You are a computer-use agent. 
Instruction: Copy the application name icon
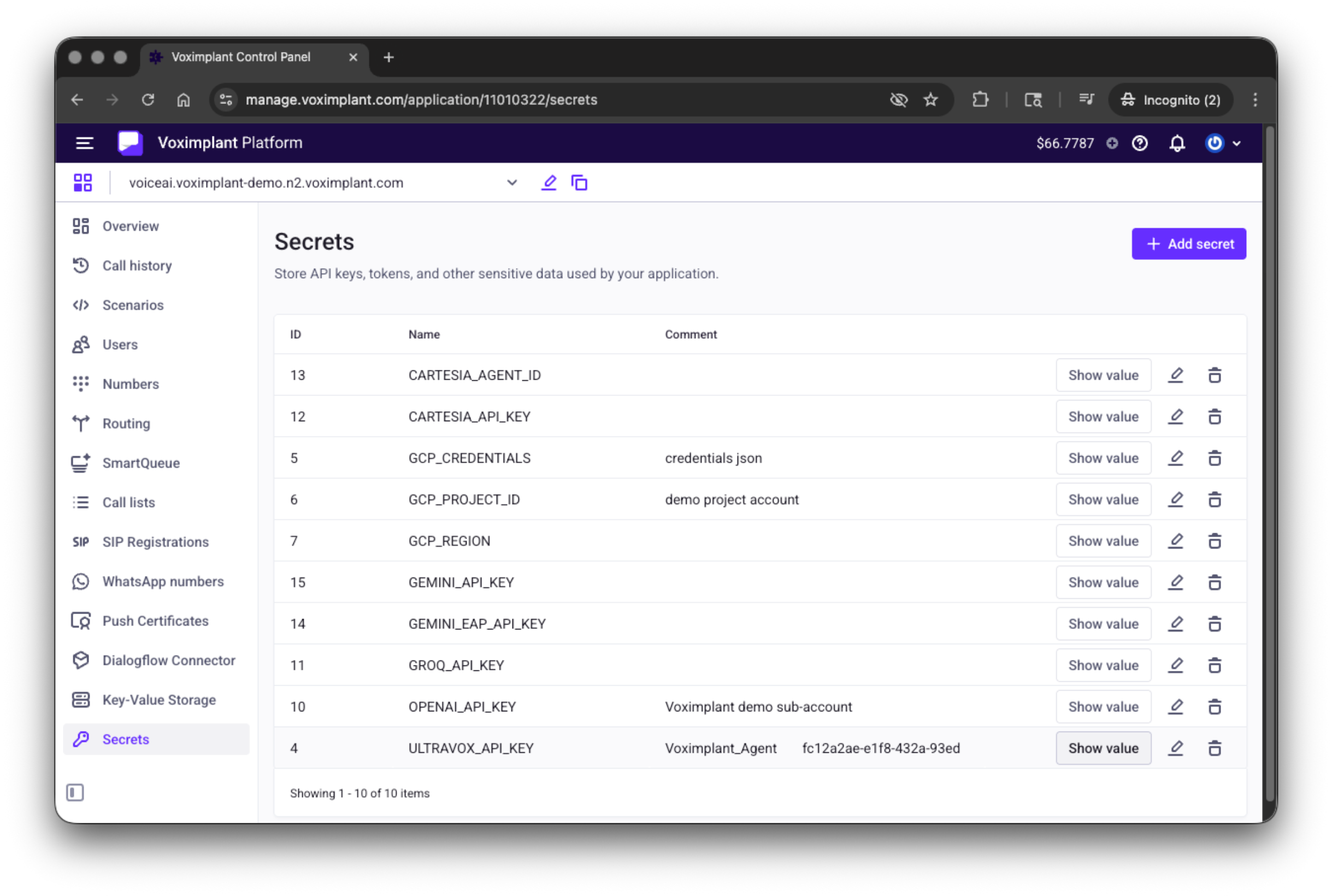579,183
